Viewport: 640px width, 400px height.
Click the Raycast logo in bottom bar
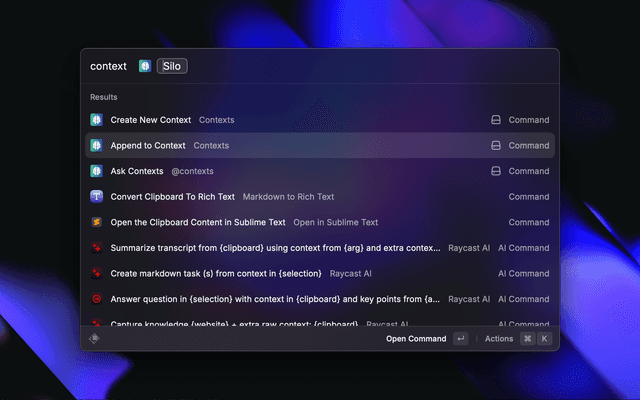point(95,339)
